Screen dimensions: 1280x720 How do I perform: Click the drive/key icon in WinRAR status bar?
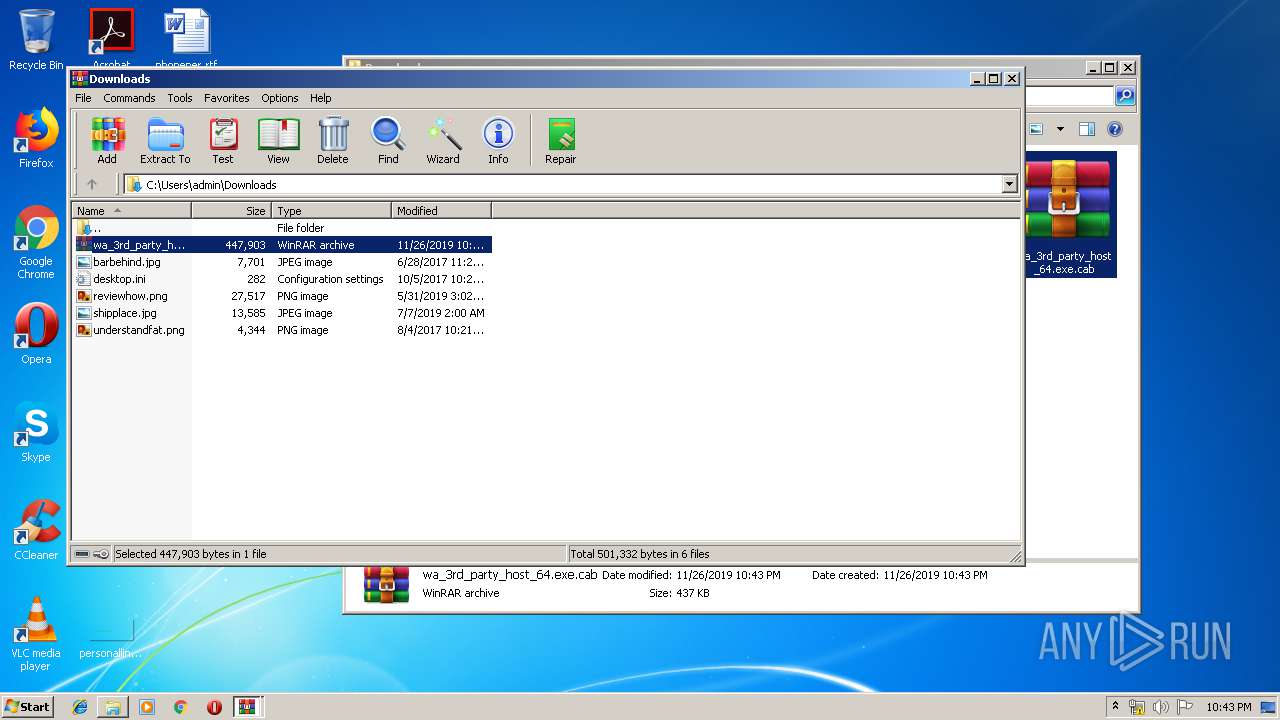pyautogui.click(x=92, y=554)
